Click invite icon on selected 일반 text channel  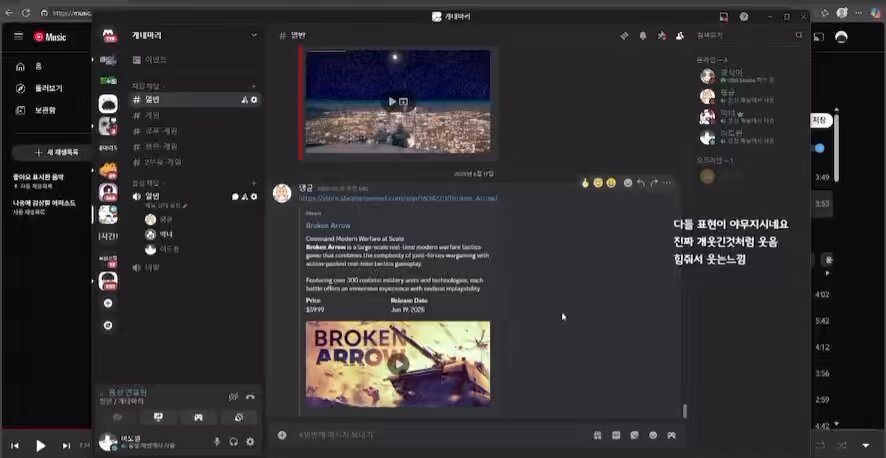click(245, 100)
